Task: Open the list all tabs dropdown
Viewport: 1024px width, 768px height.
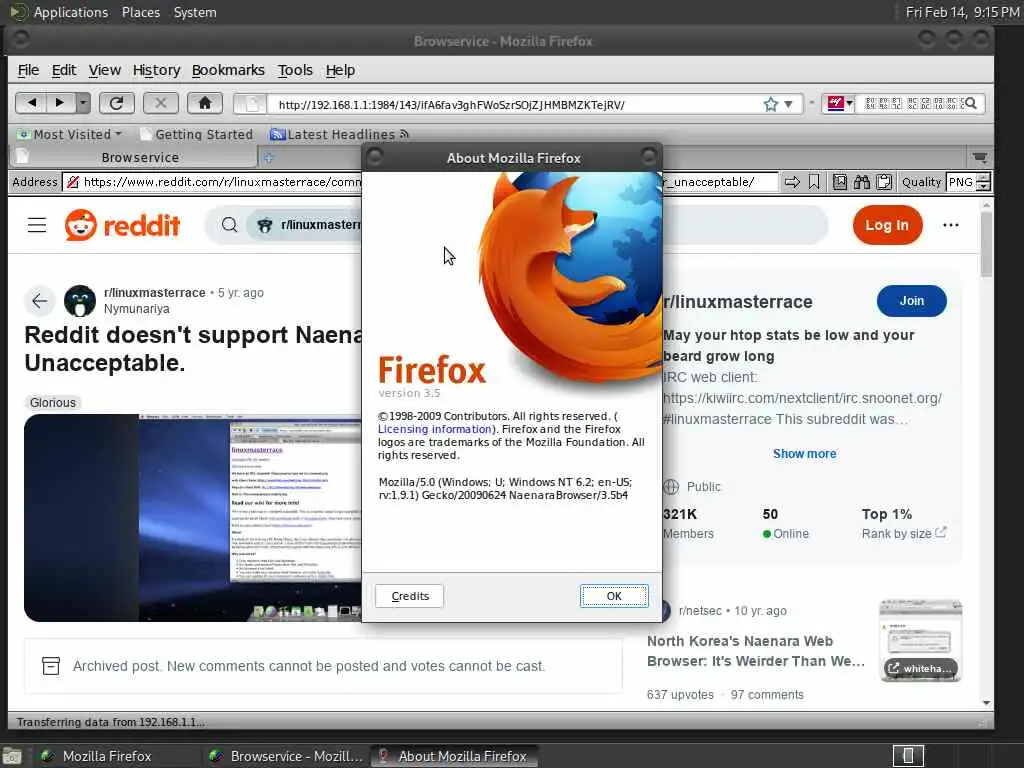Action: [x=980, y=157]
